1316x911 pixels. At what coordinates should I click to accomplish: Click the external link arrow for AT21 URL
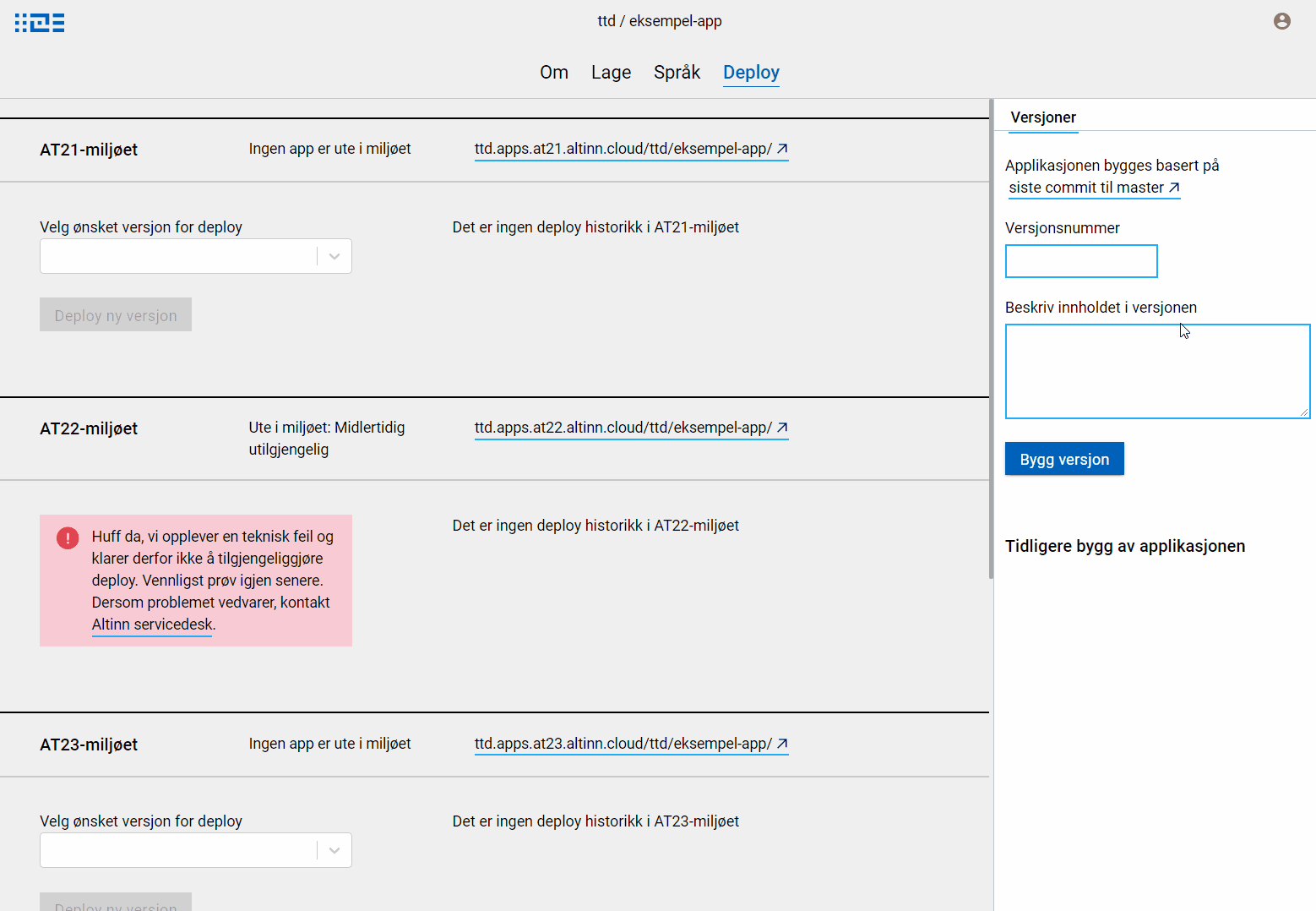(782, 149)
